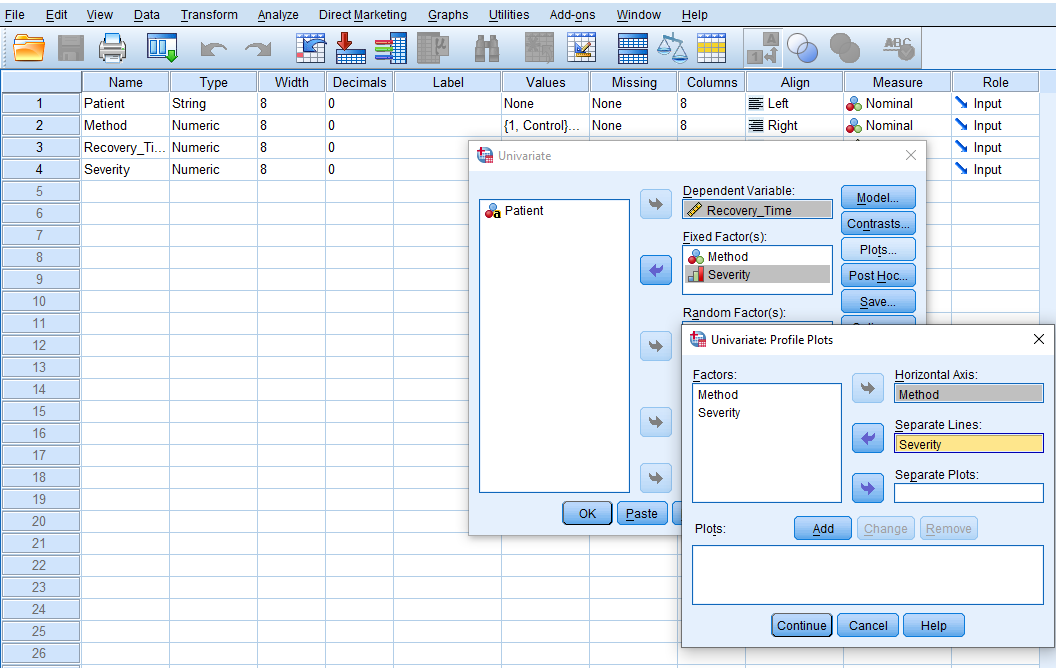
Task: Open the Transform menu
Action: pos(209,15)
